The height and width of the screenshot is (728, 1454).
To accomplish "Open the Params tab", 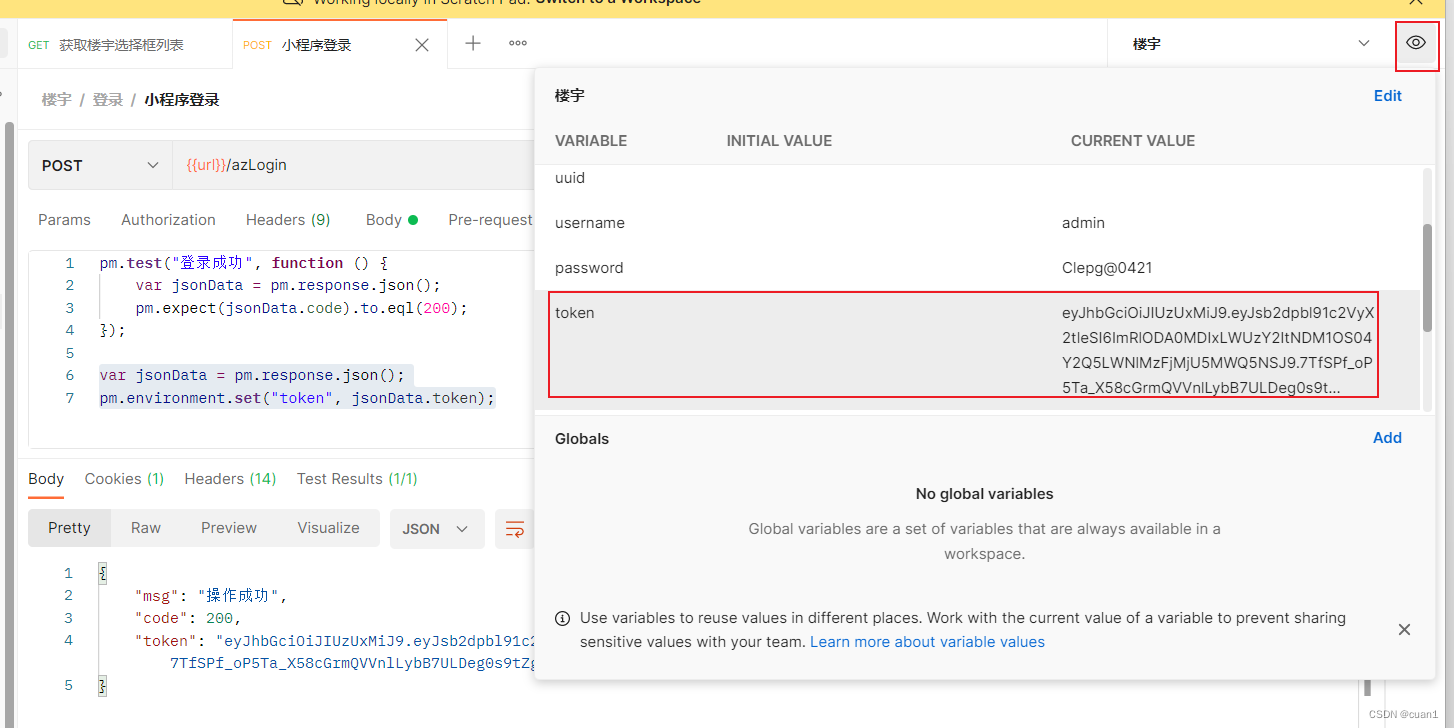I will point(64,220).
